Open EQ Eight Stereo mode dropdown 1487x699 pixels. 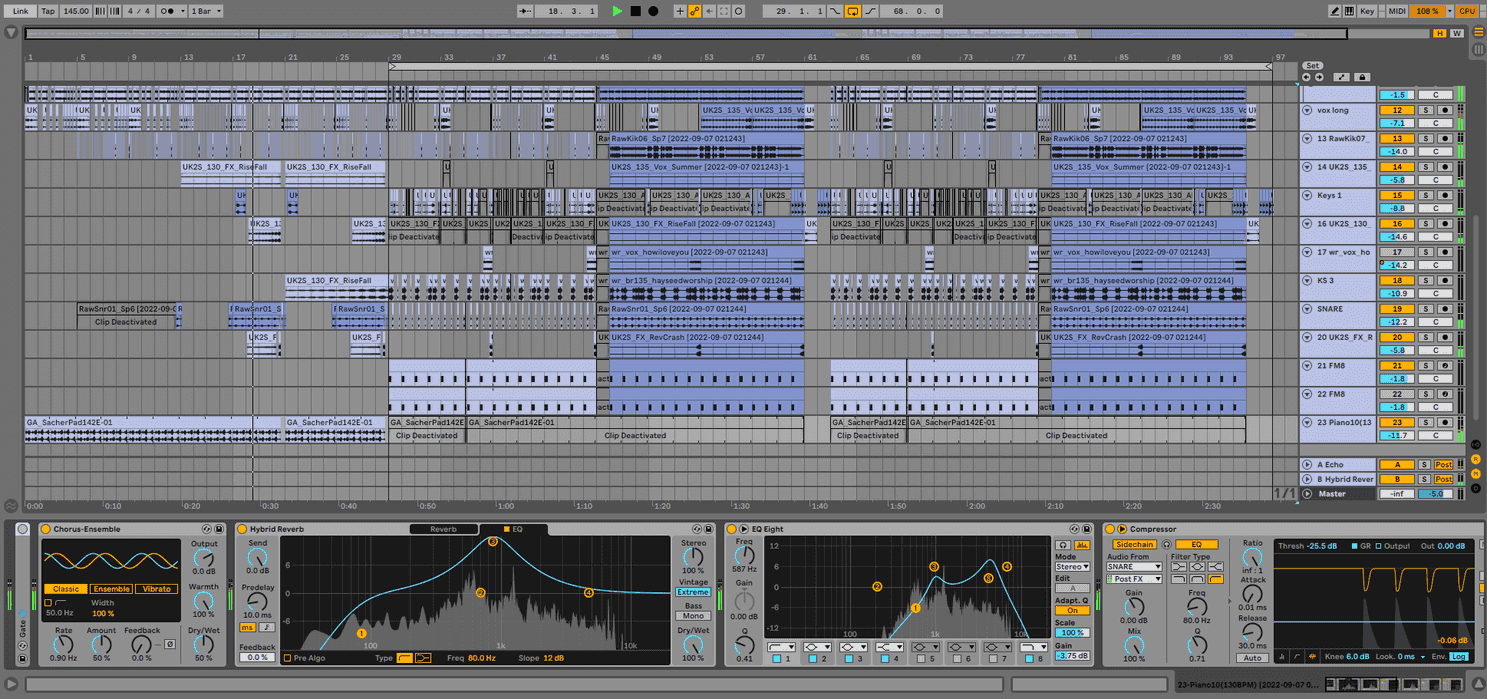[x=1072, y=567]
